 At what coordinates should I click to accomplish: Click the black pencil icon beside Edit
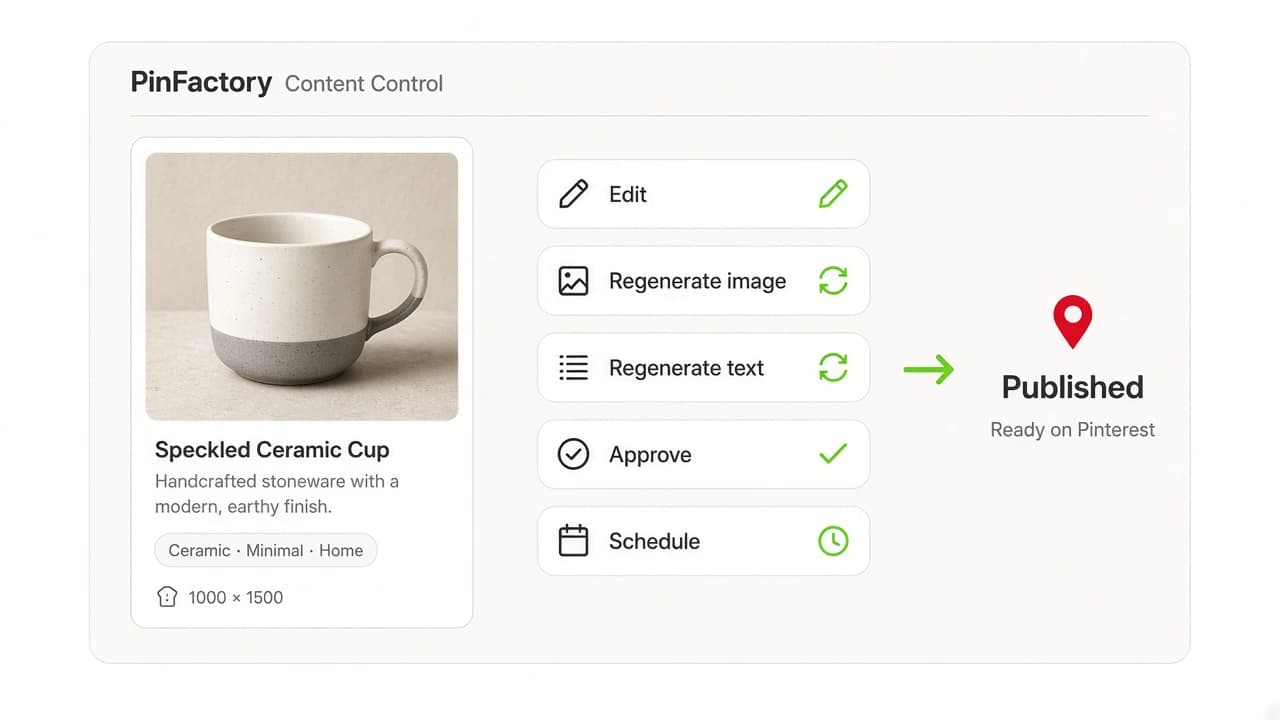click(573, 194)
